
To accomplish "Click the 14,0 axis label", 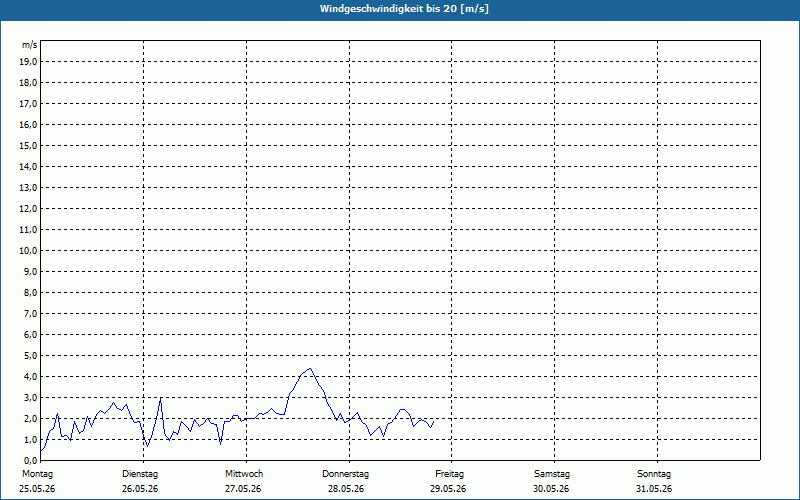I will 28,166.
